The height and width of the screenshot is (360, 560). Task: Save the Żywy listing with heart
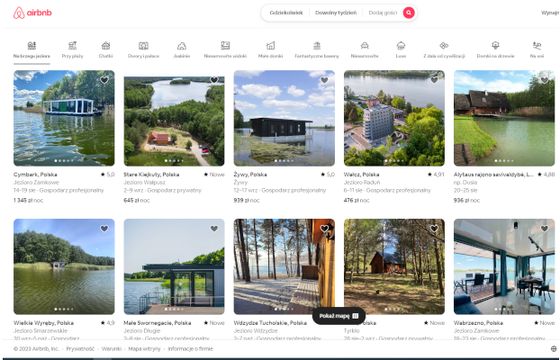pos(324,80)
